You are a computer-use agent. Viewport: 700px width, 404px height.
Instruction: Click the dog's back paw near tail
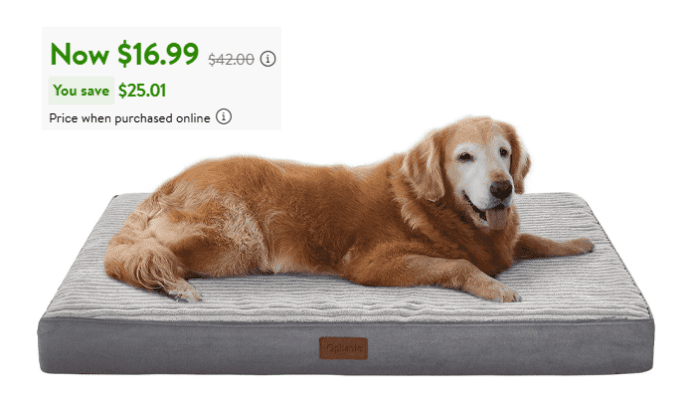[184, 293]
